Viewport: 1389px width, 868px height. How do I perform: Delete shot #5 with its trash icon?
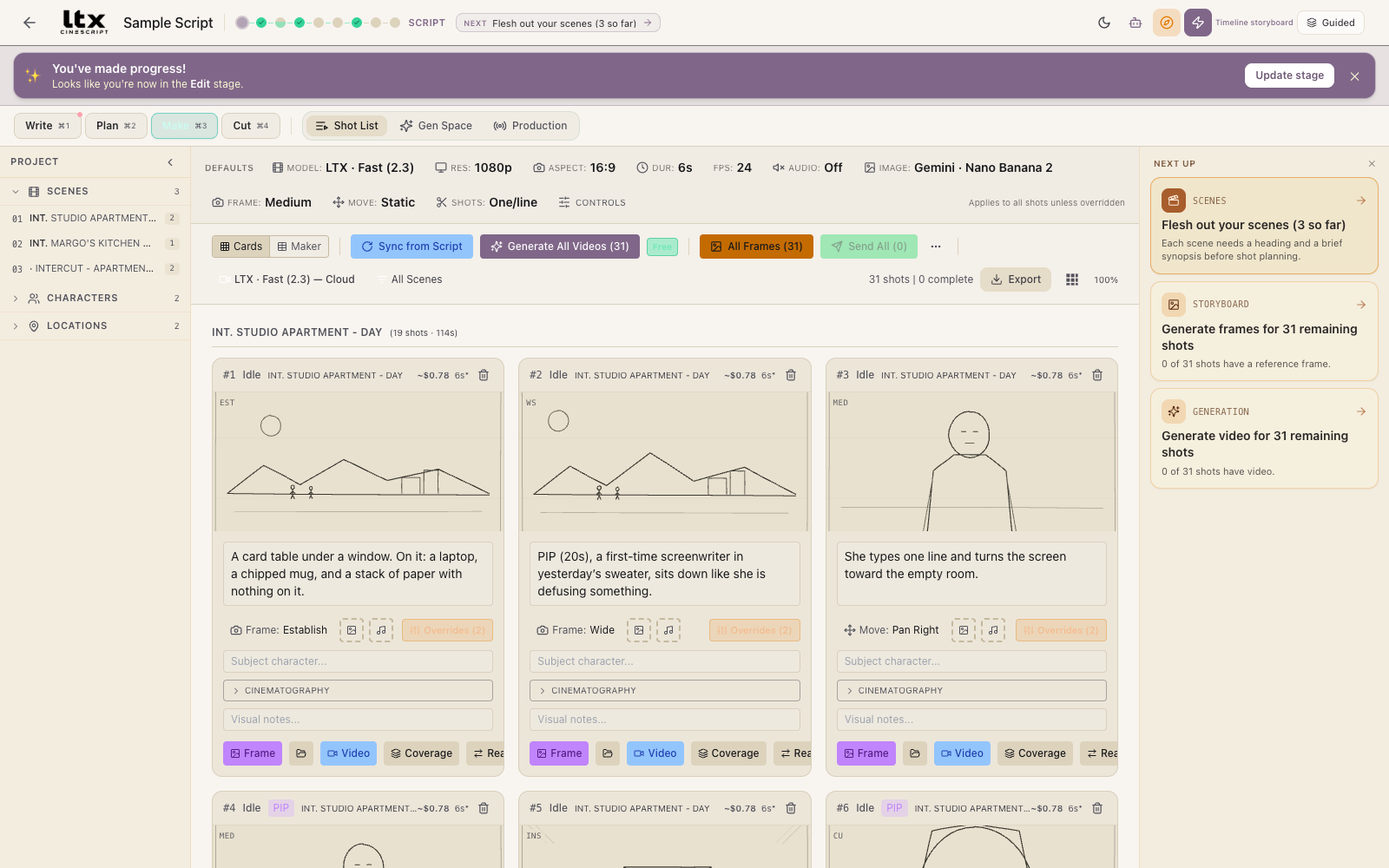click(791, 808)
